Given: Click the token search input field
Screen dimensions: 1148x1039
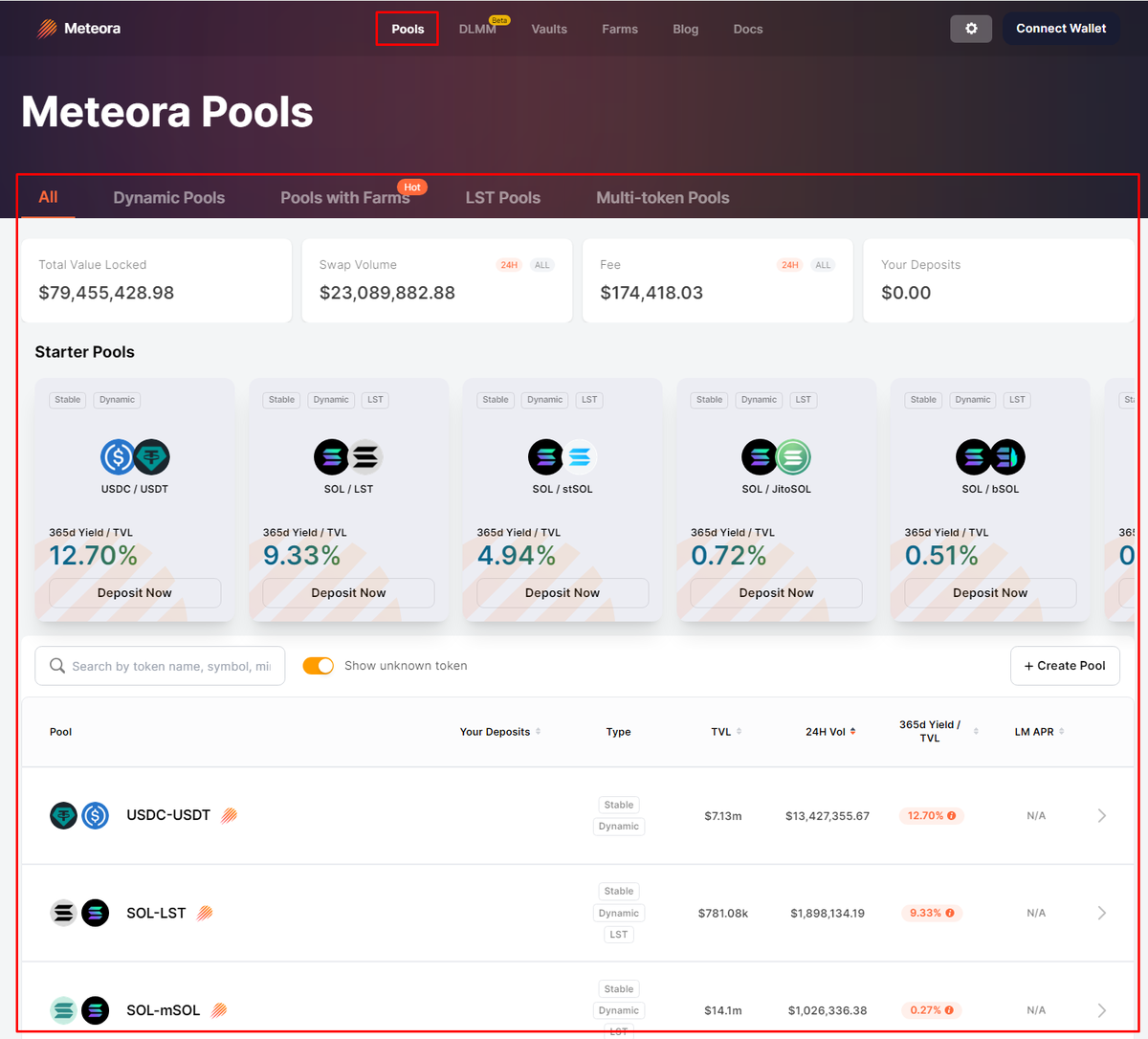Looking at the screenshot, I should point(160,666).
